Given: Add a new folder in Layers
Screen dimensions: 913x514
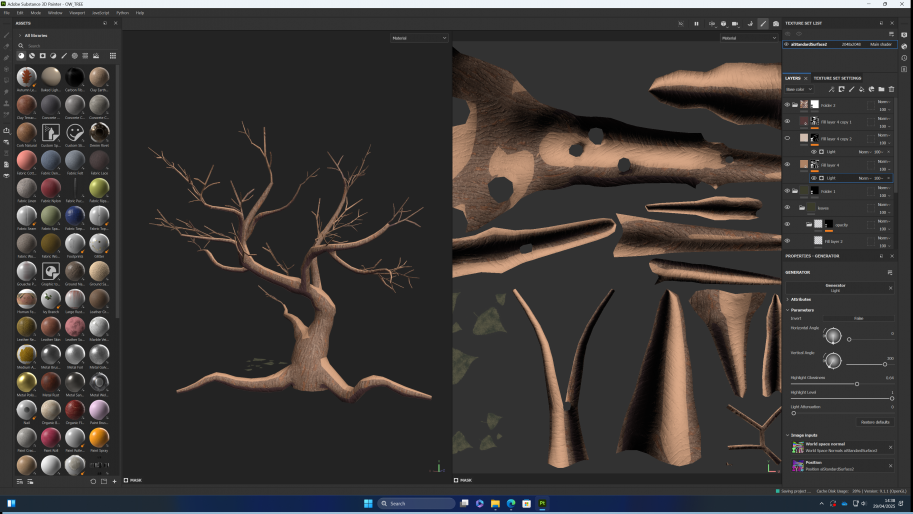Looking at the screenshot, I should click(881, 89).
